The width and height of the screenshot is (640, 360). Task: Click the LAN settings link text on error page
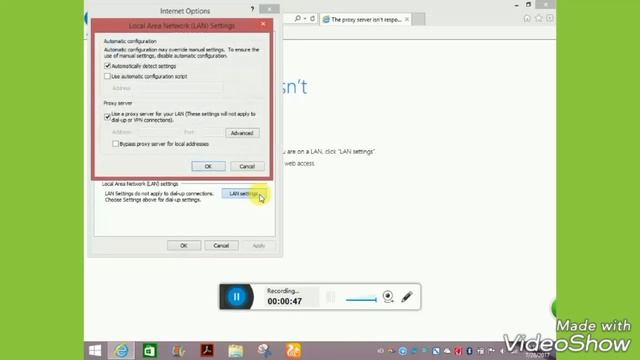(x=356, y=152)
